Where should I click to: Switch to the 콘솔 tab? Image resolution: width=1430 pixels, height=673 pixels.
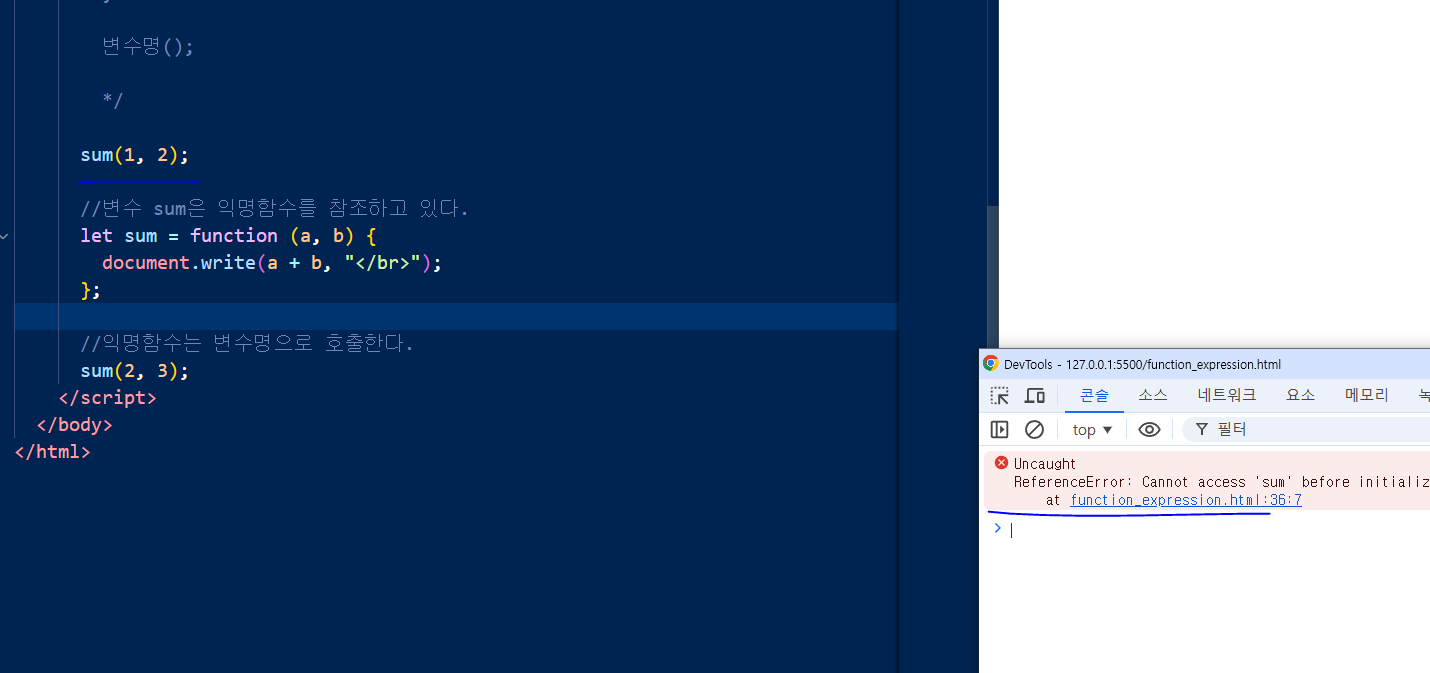click(x=1094, y=395)
